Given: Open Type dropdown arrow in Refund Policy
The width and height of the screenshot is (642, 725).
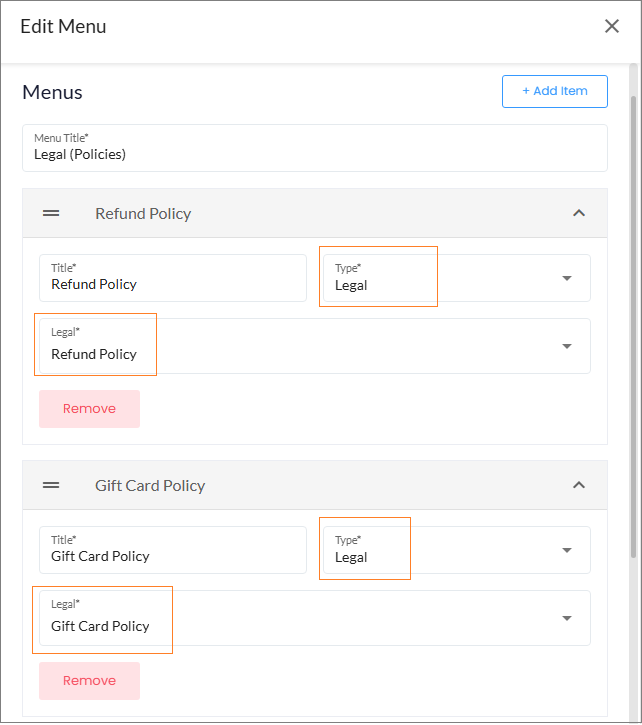Looking at the screenshot, I should pos(567,278).
